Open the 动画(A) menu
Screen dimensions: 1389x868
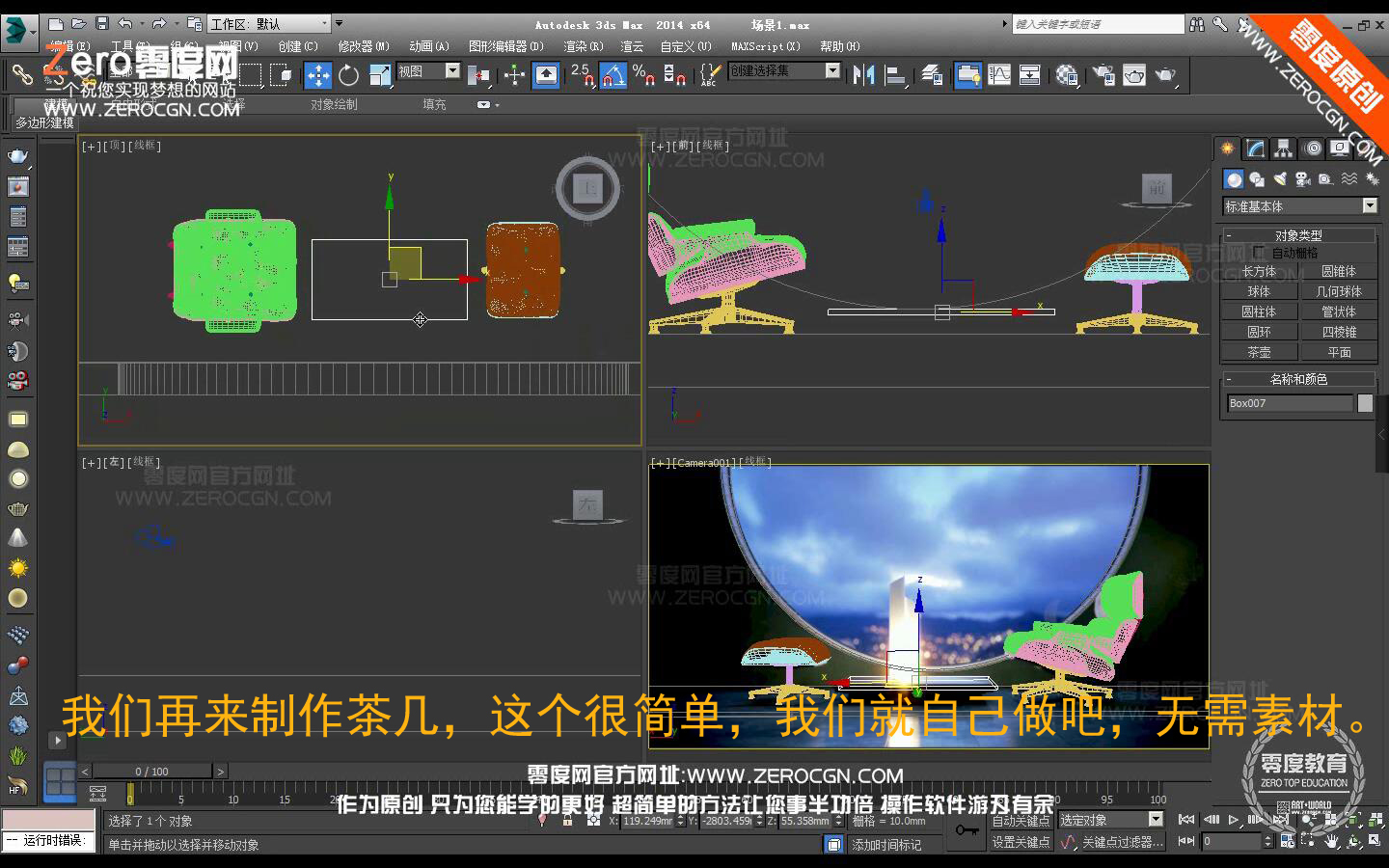[428, 46]
